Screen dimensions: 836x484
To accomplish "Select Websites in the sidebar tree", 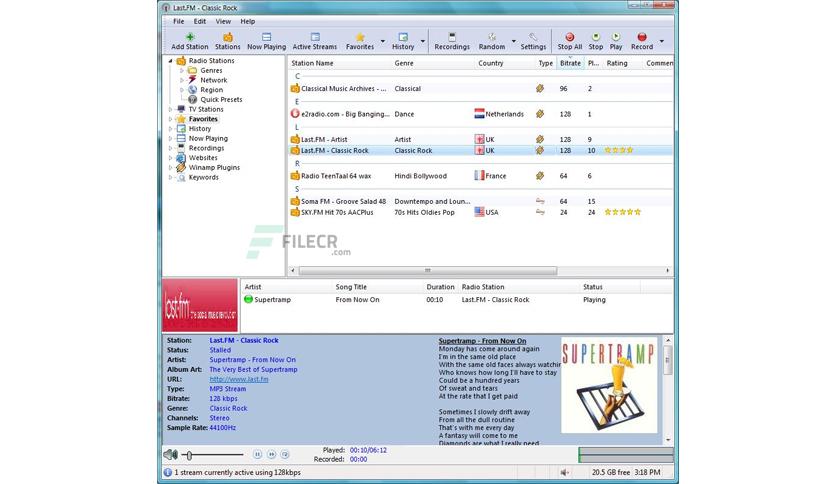I will click(203, 158).
